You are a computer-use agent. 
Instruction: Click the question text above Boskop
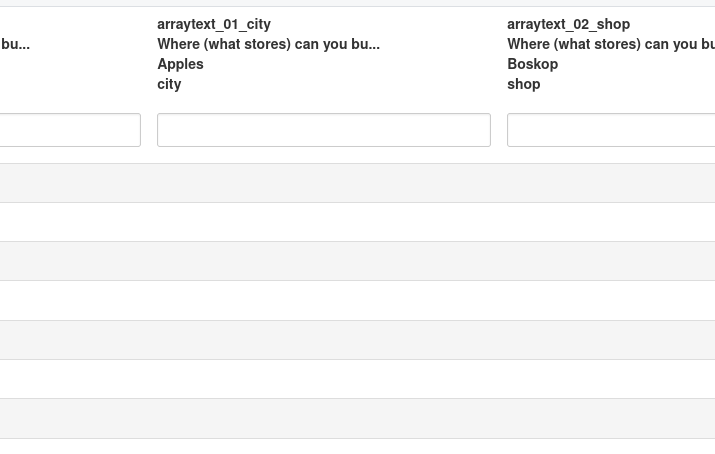(610, 44)
